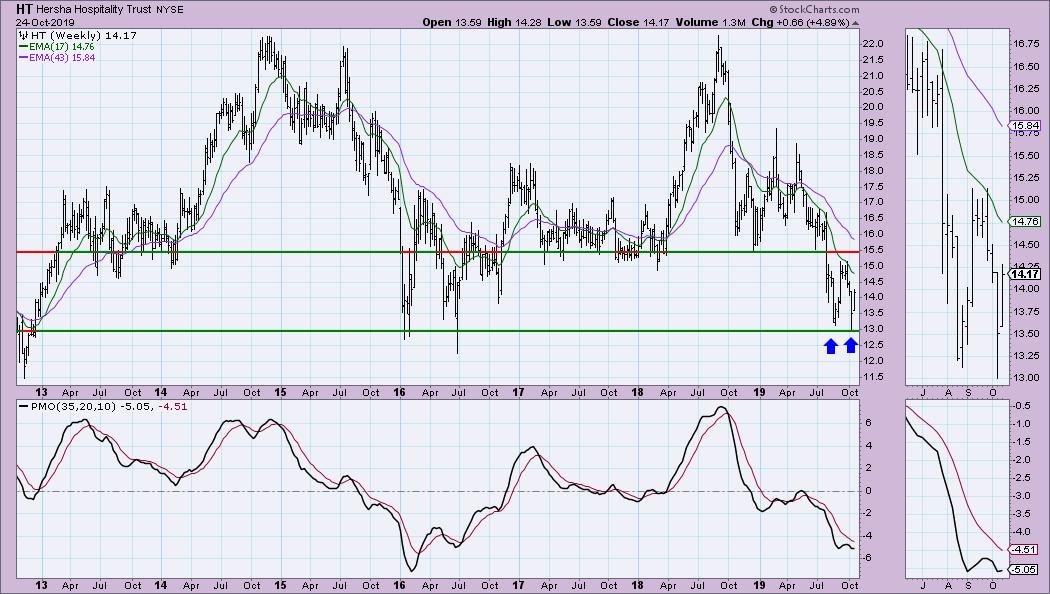Click the 22.0 label on the price axis
This screenshot has height=594, width=1050.
(x=873, y=44)
